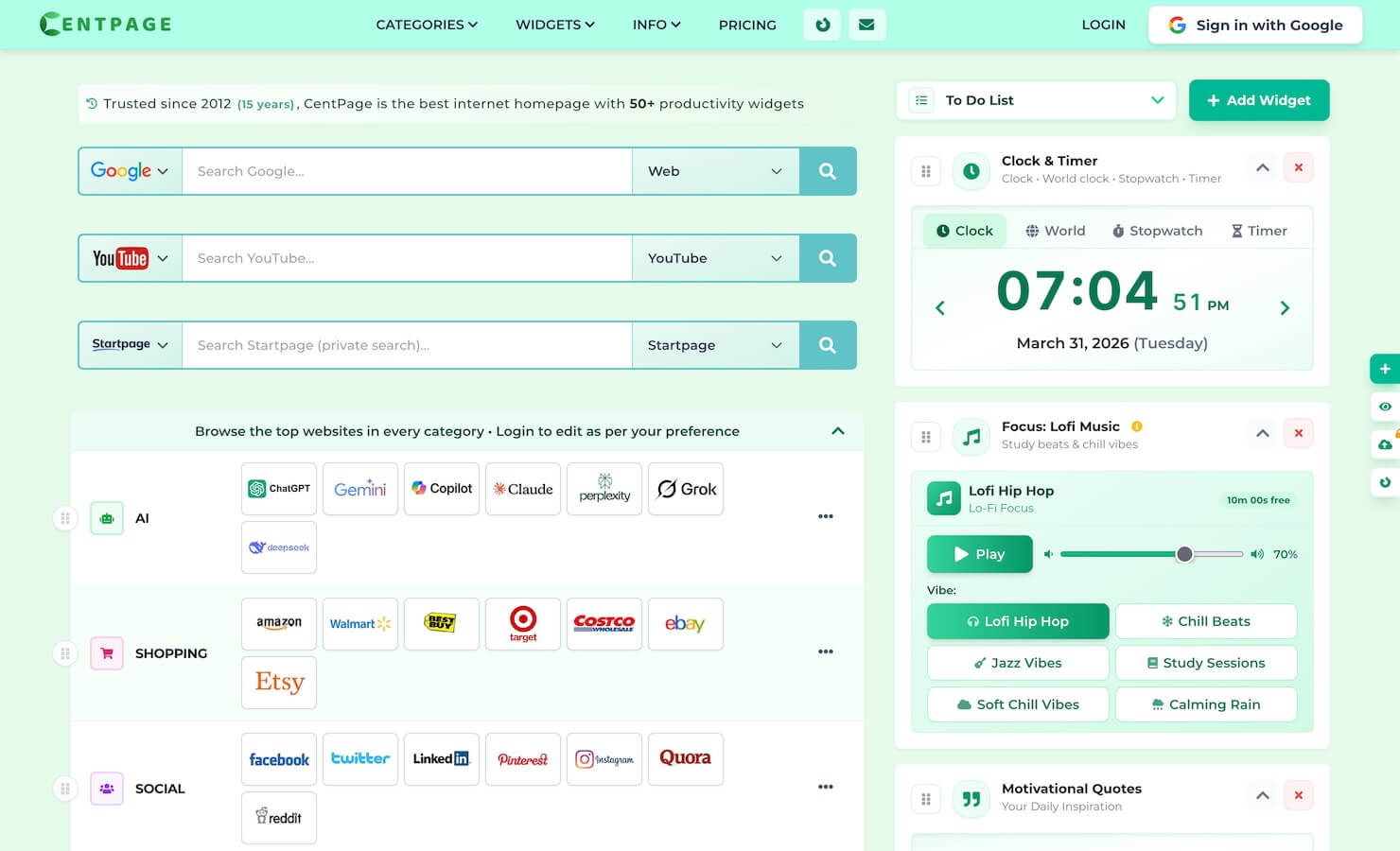Choose the Jazz Vibes option
Screen dimensions: 1400x851
1018,663
